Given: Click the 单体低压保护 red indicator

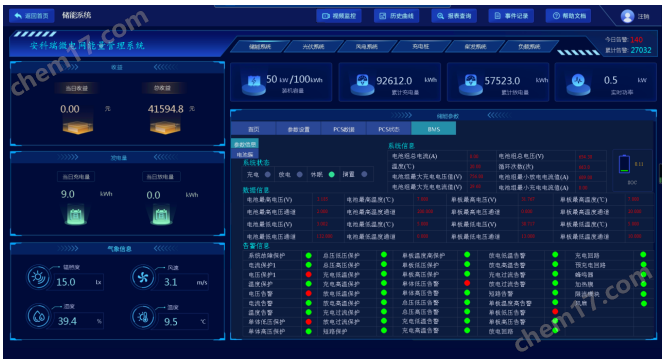Looking at the screenshot, I should (x=309, y=322).
